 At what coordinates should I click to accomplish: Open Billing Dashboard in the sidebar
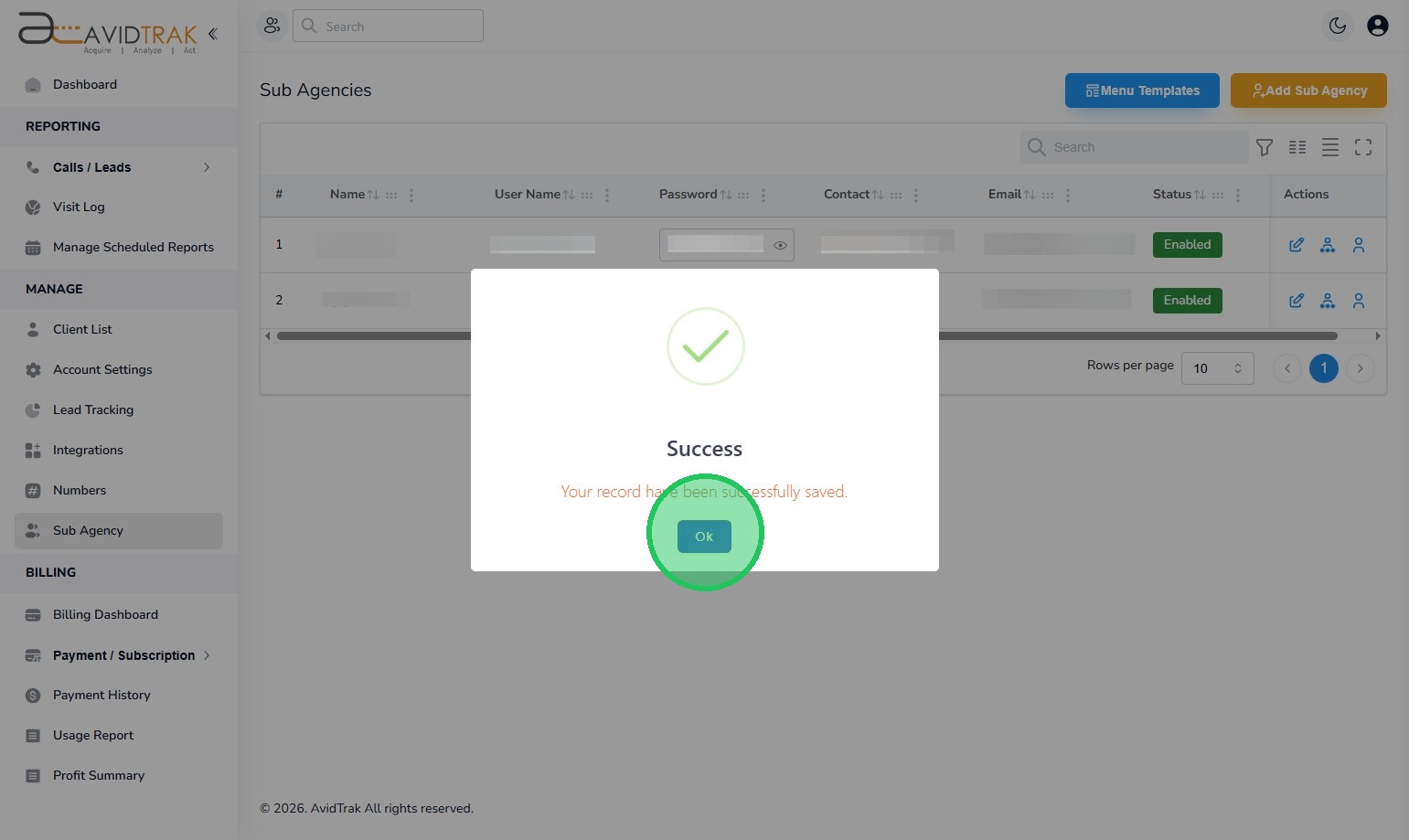pyautogui.click(x=105, y=614)
